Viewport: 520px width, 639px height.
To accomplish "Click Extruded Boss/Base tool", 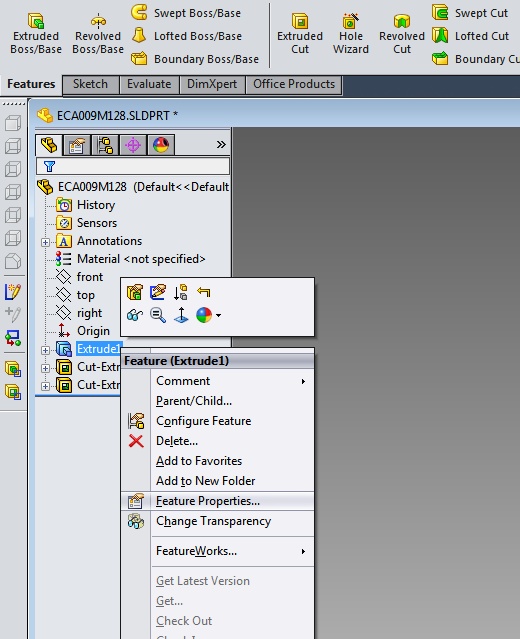I will (x=36, y=34).
